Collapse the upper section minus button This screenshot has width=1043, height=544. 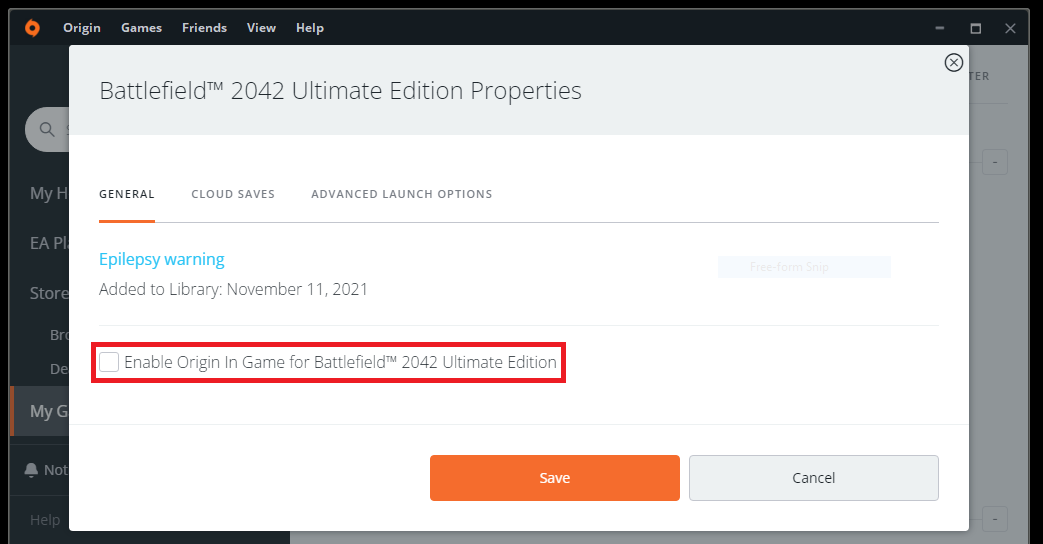tap(994, 162)
